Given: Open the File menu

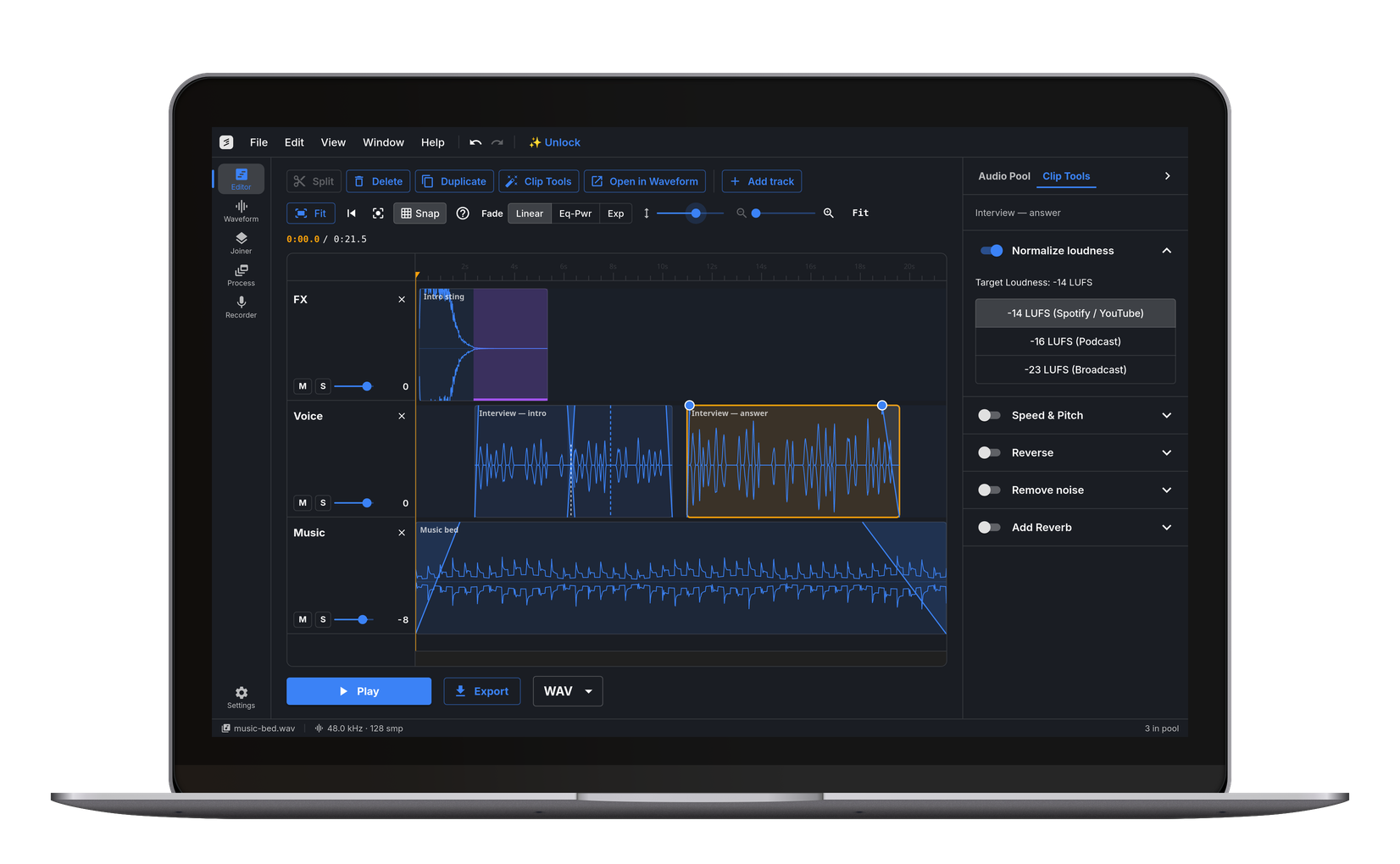Looking at the screenshot, I should click(258, 142).
